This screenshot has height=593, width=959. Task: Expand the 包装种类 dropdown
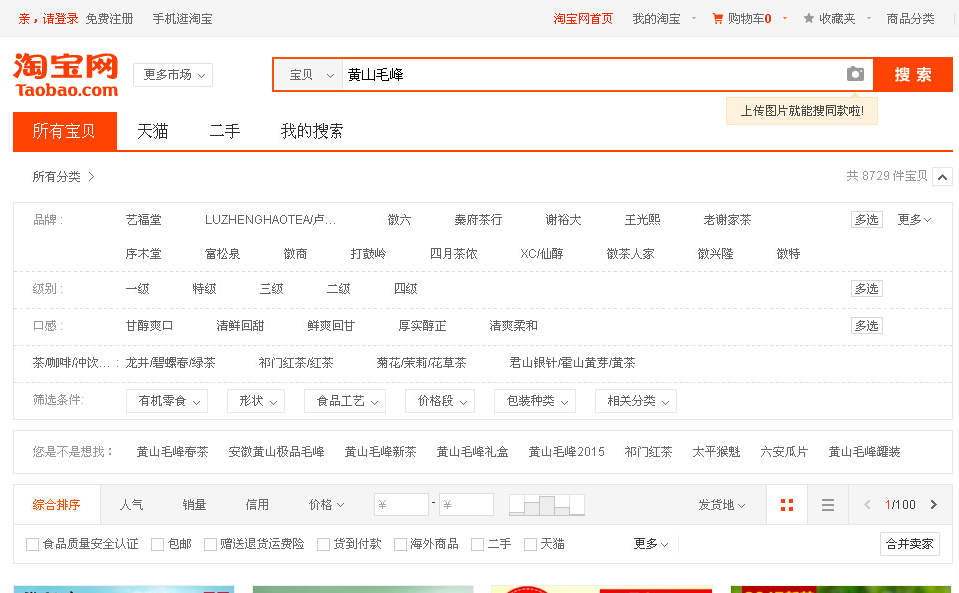(x=535, y=401)
